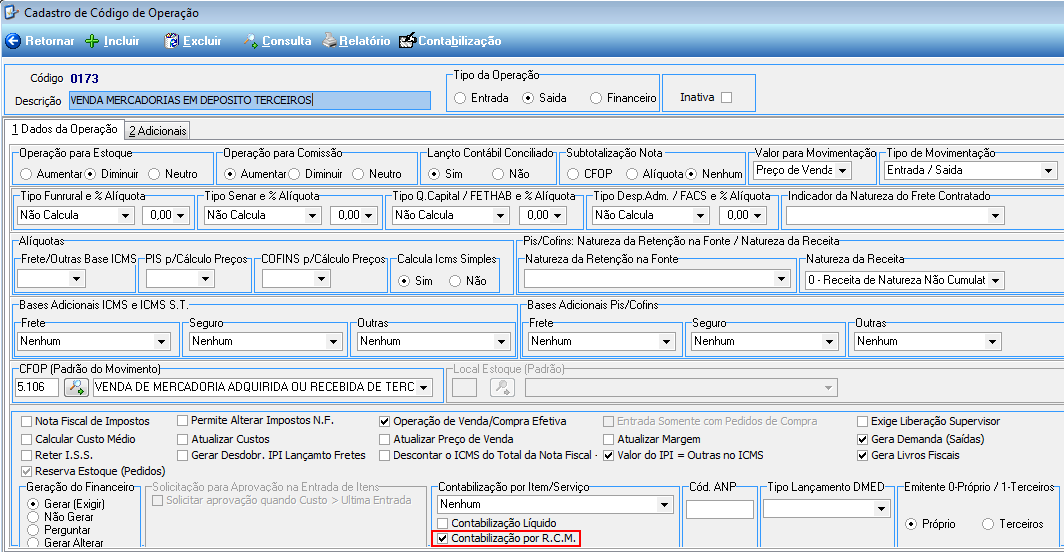1064x552 pixels.
Task: Check Atualizar Margem option
Action: pos(609,439)
